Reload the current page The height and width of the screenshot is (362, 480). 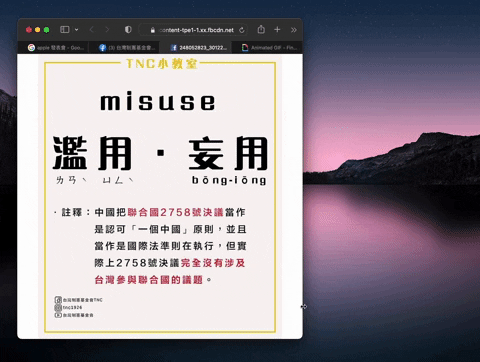(242, 30)
